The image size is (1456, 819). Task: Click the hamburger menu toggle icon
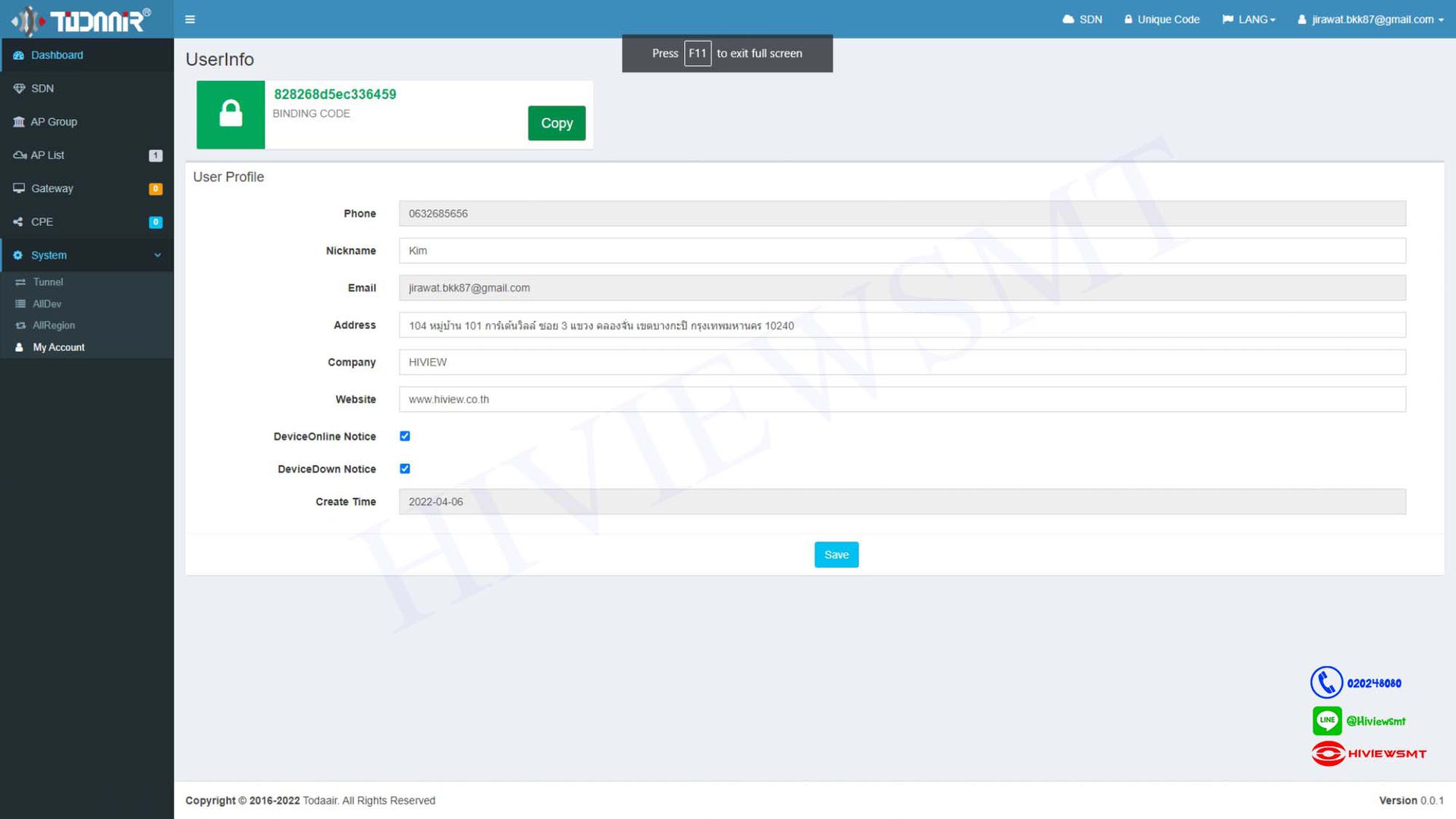[190, 19]
